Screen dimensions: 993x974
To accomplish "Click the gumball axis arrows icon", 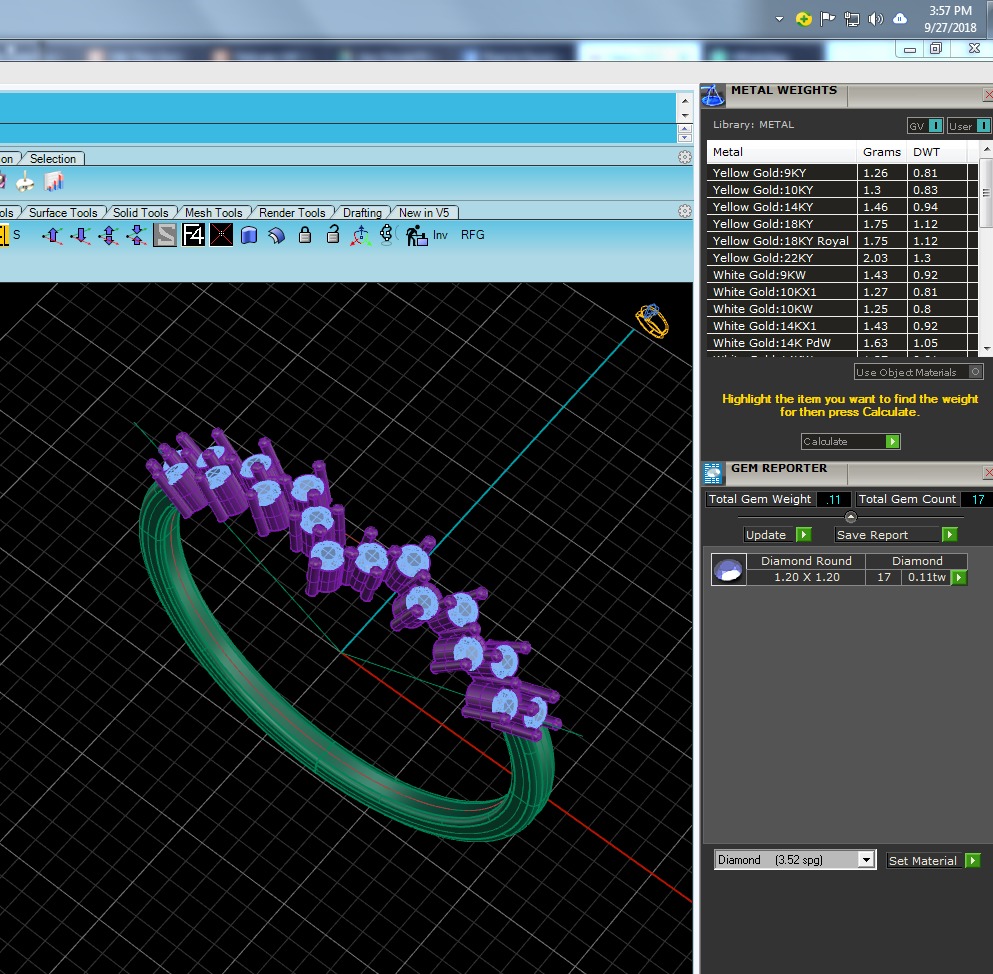I will (x=360, y=236).
